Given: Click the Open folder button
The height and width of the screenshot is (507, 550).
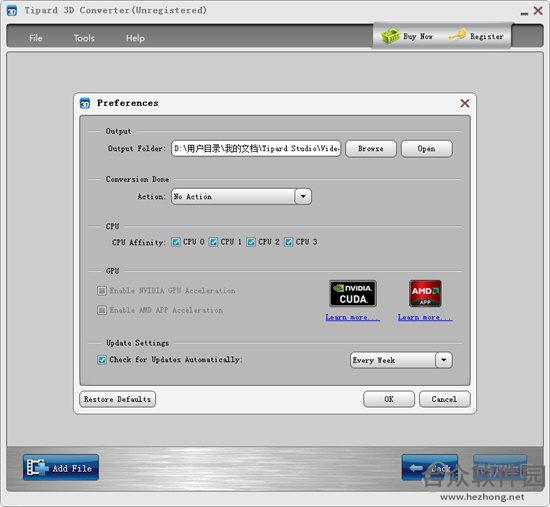Looking at the screenshot, I should (x=427, y=149).
